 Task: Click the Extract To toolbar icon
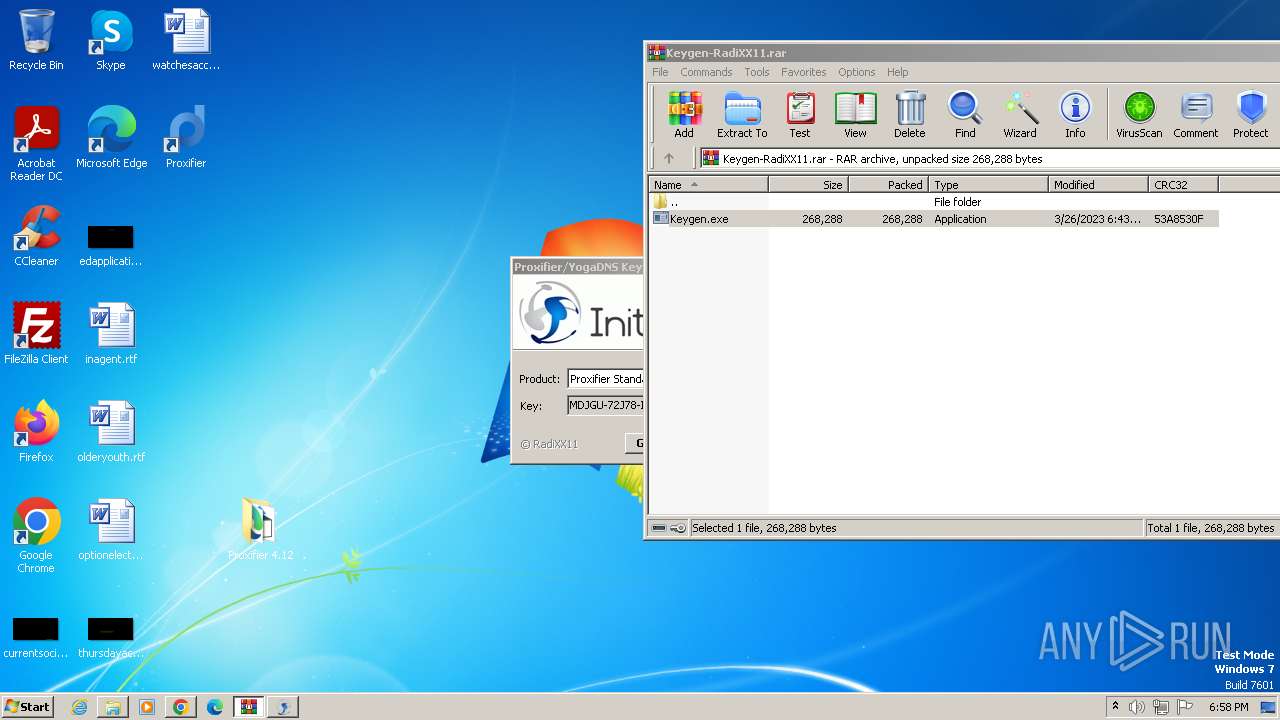[742, 115]
